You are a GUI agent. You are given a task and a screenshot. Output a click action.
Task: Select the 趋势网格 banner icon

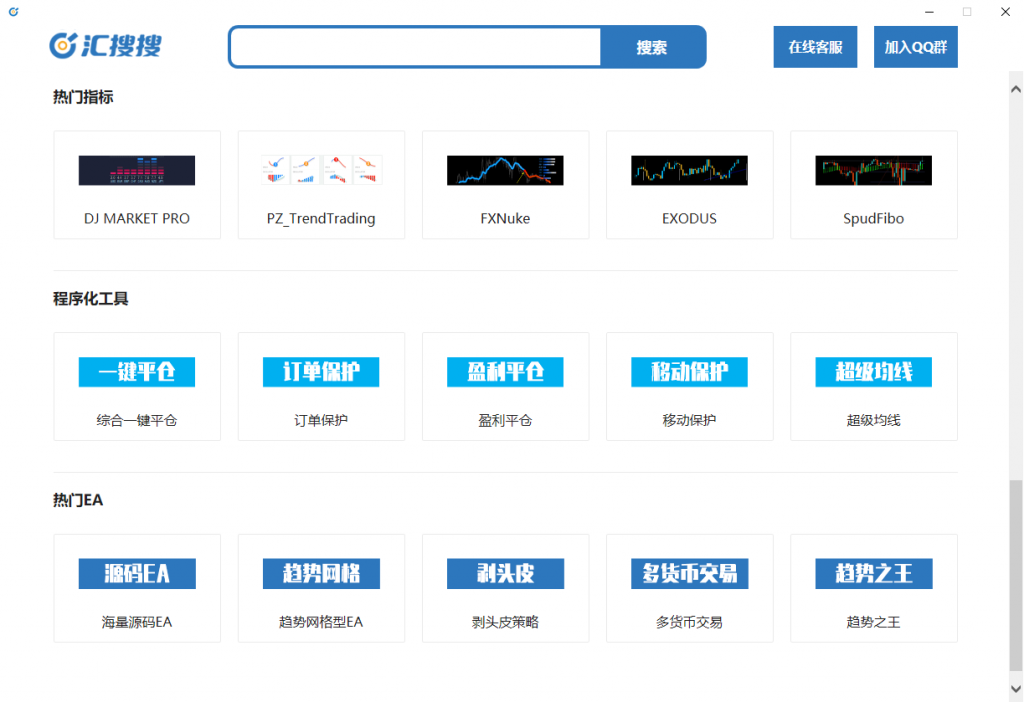pos(321,573)
